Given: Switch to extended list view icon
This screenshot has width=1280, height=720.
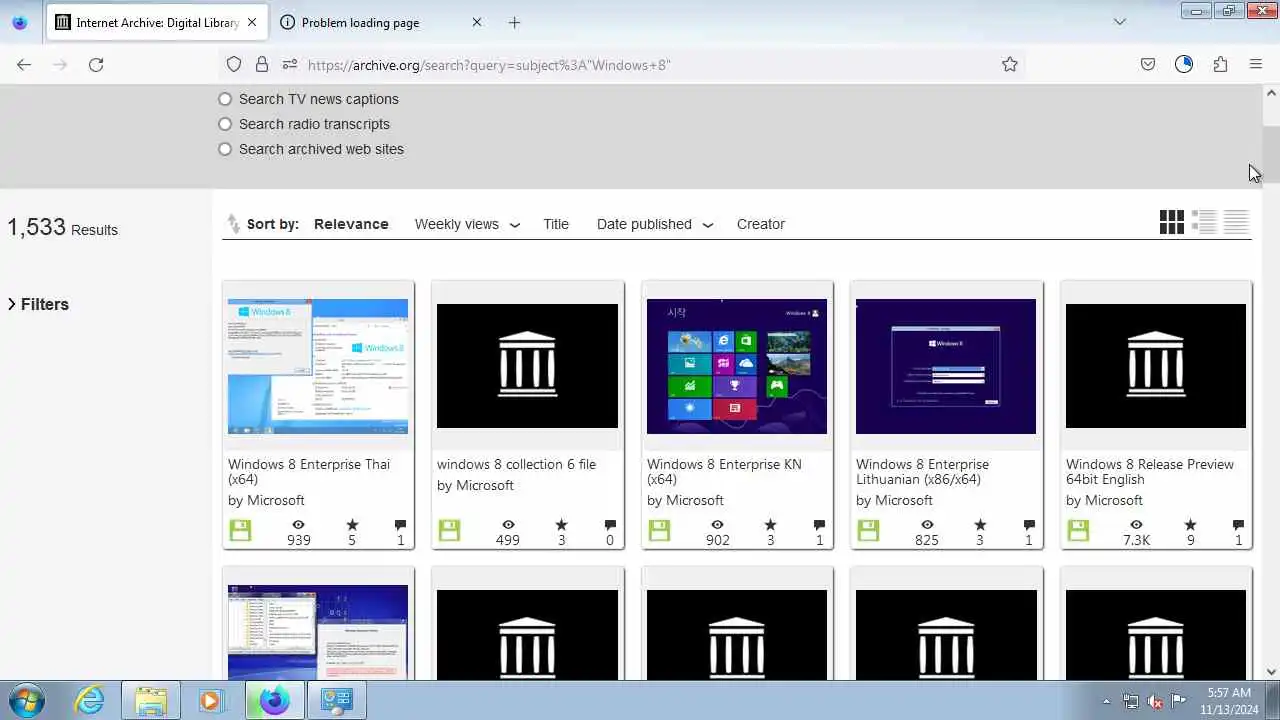Looking at the screenshot, I should click(x=1204, y=222).
